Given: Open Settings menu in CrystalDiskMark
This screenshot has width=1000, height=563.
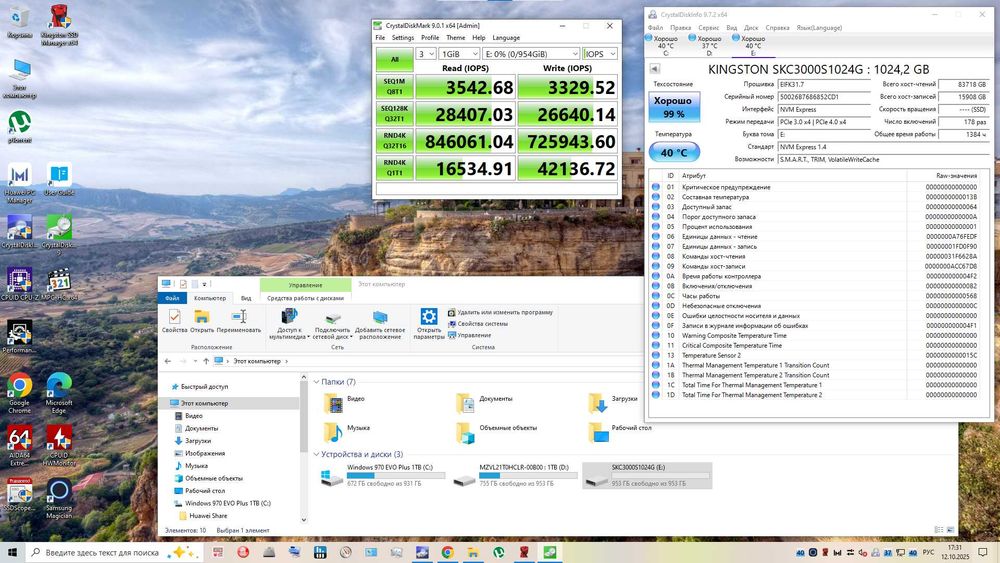Looking at the screenshot, I should 402,38.
